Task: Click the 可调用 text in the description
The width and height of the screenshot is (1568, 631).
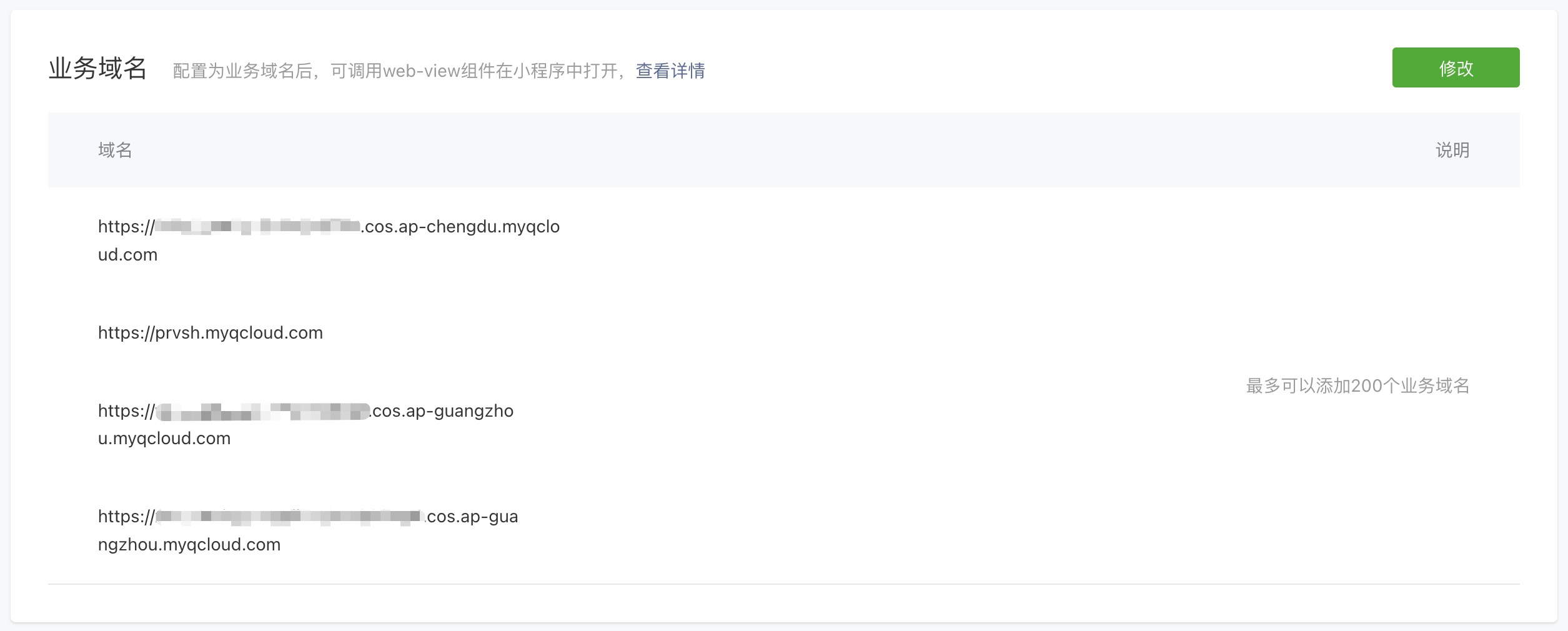Action: pyautogui.click(x=356, y=71)
